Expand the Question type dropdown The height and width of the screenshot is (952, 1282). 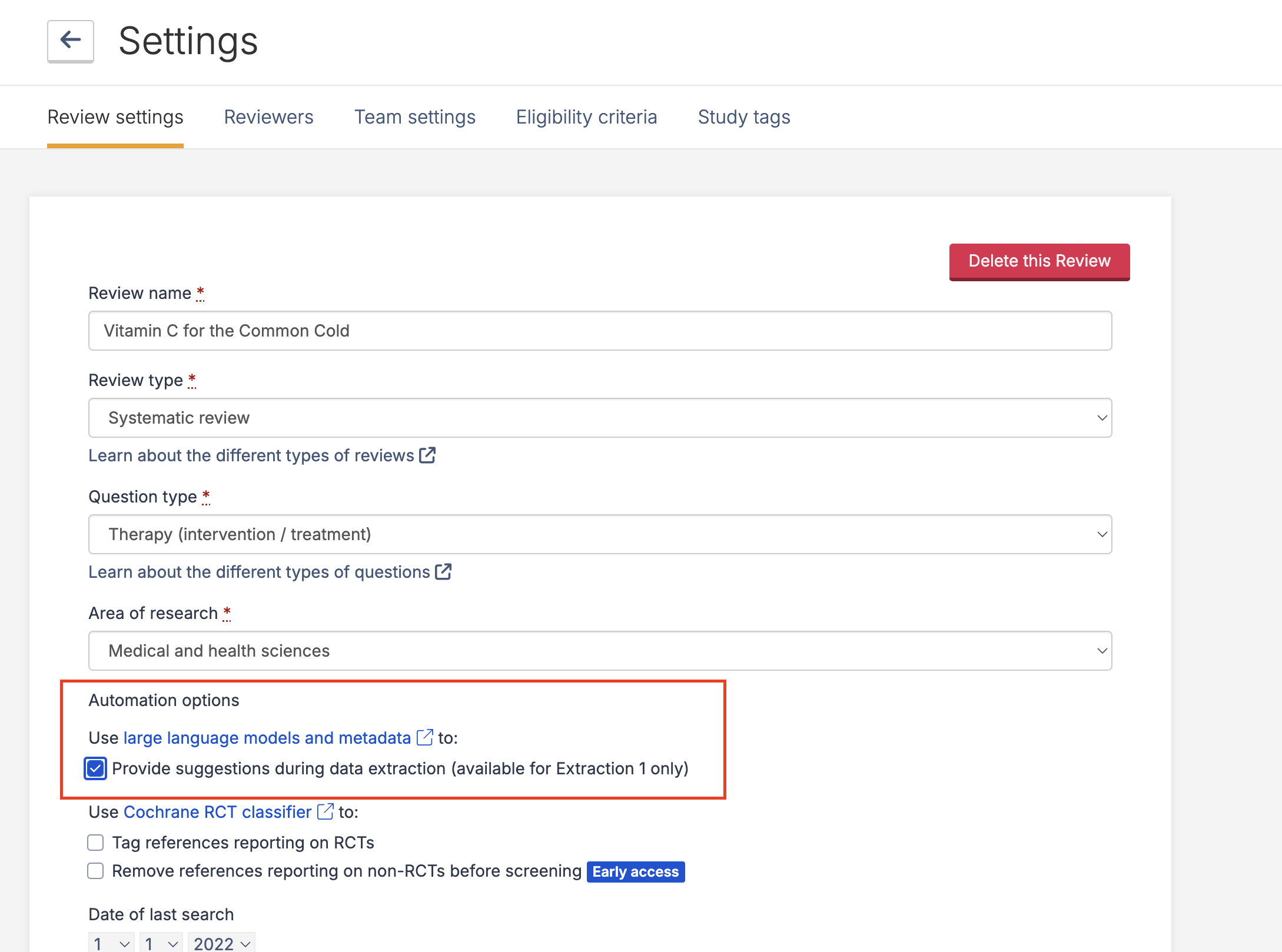pos(599,534)
